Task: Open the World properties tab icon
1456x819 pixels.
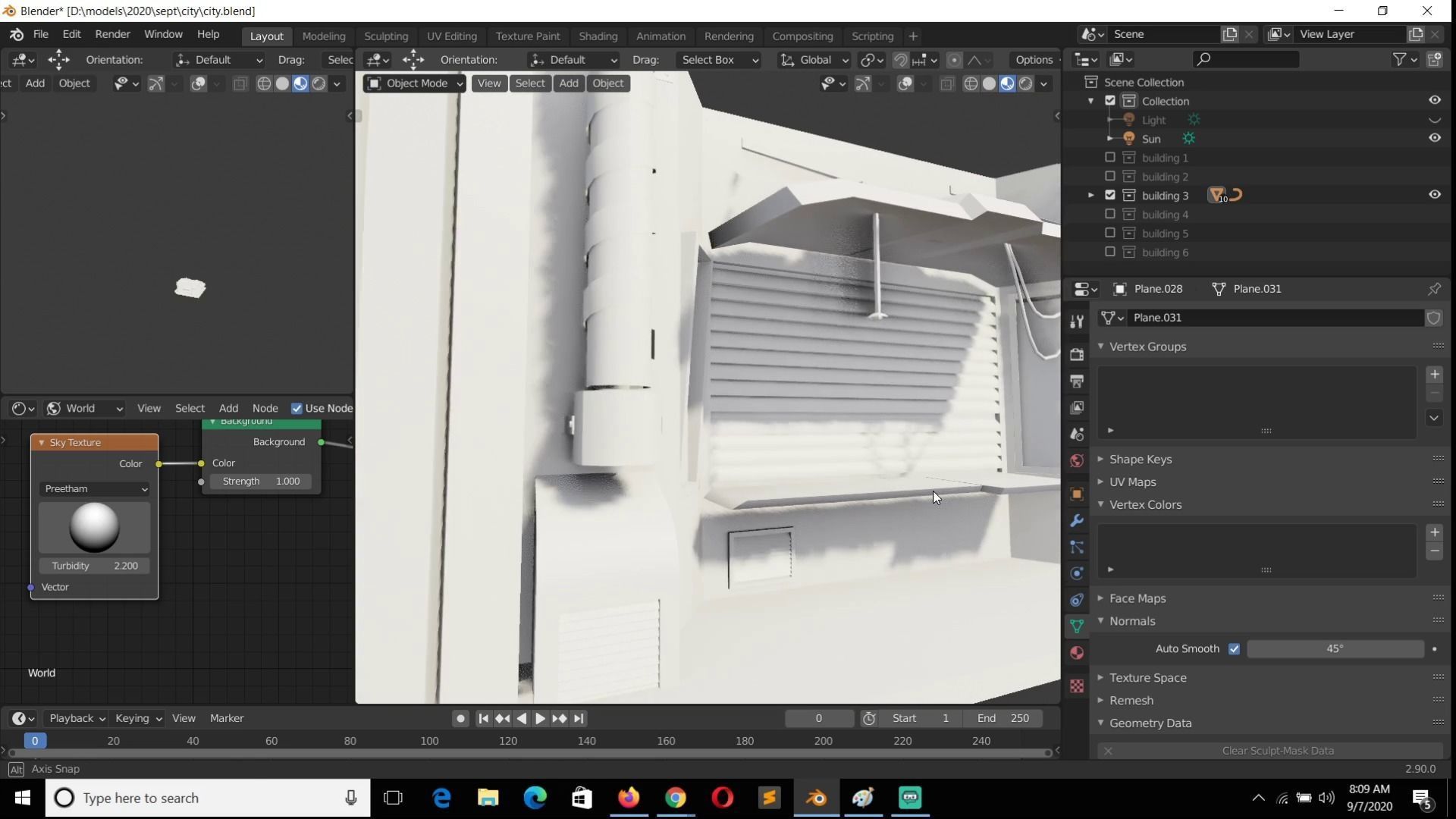Action: click(1077, 461)
